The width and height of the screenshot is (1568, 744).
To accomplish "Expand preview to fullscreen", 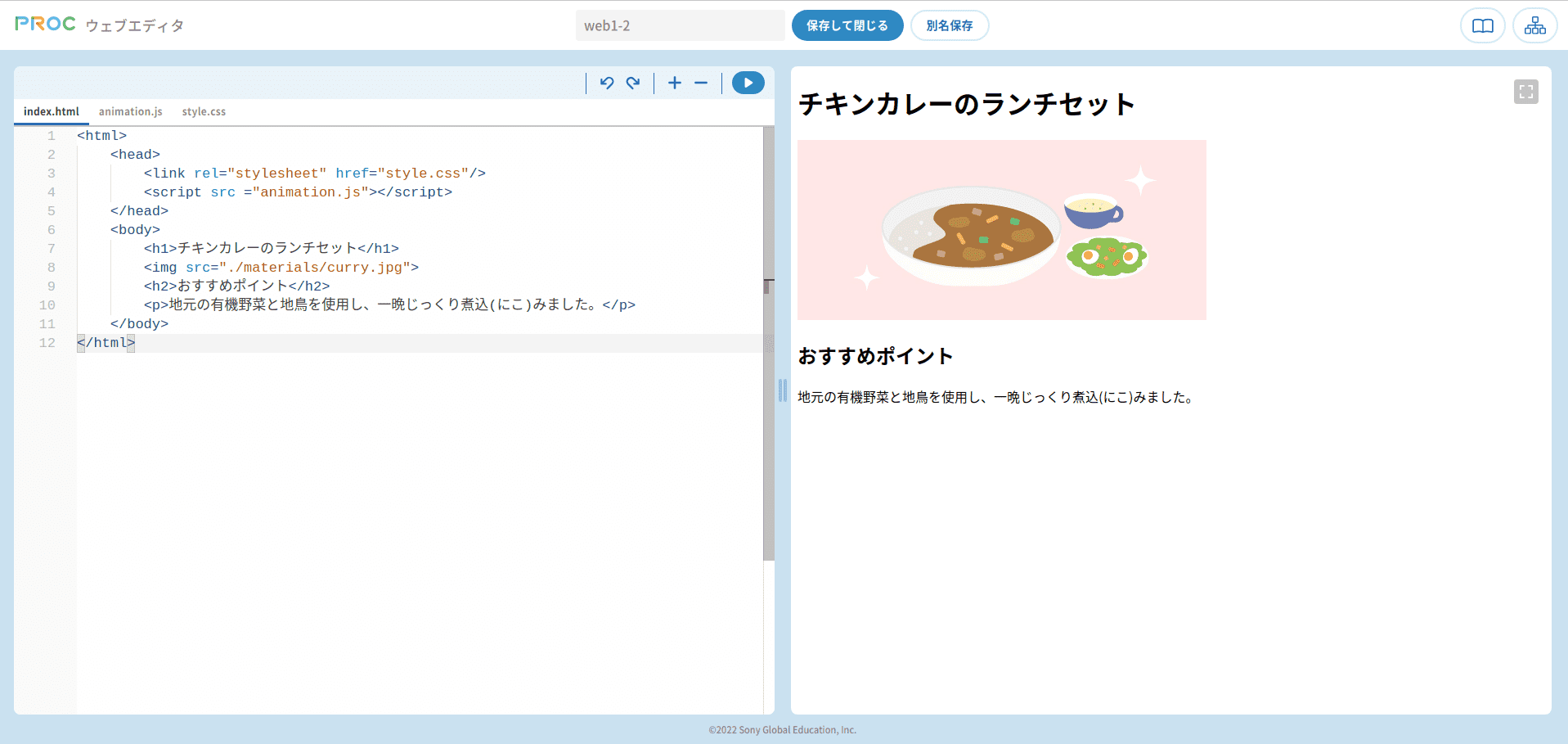I will click(1526, 92).
